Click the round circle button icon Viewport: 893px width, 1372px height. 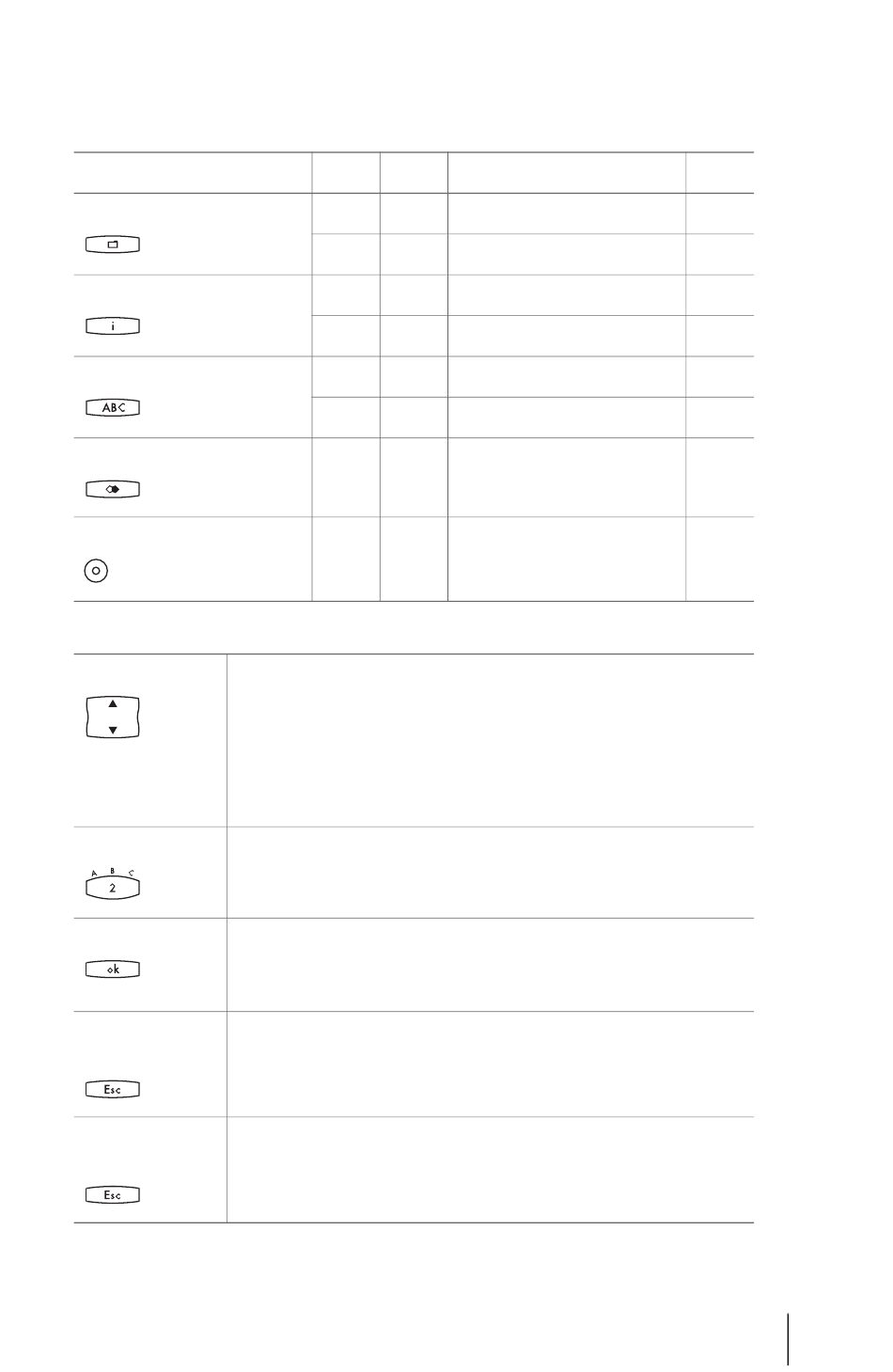pos(96,570)
